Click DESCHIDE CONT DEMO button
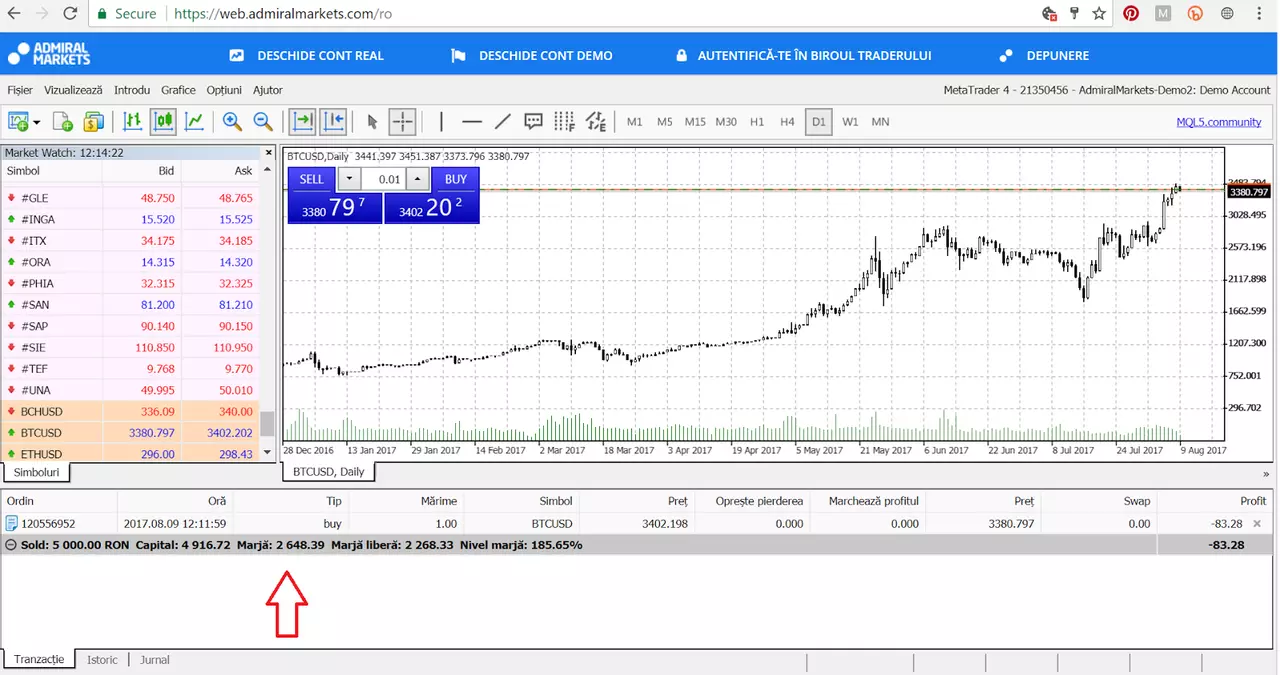This screenshot has height=675, width=1280. pyautogui.click(x=531, y=56)
